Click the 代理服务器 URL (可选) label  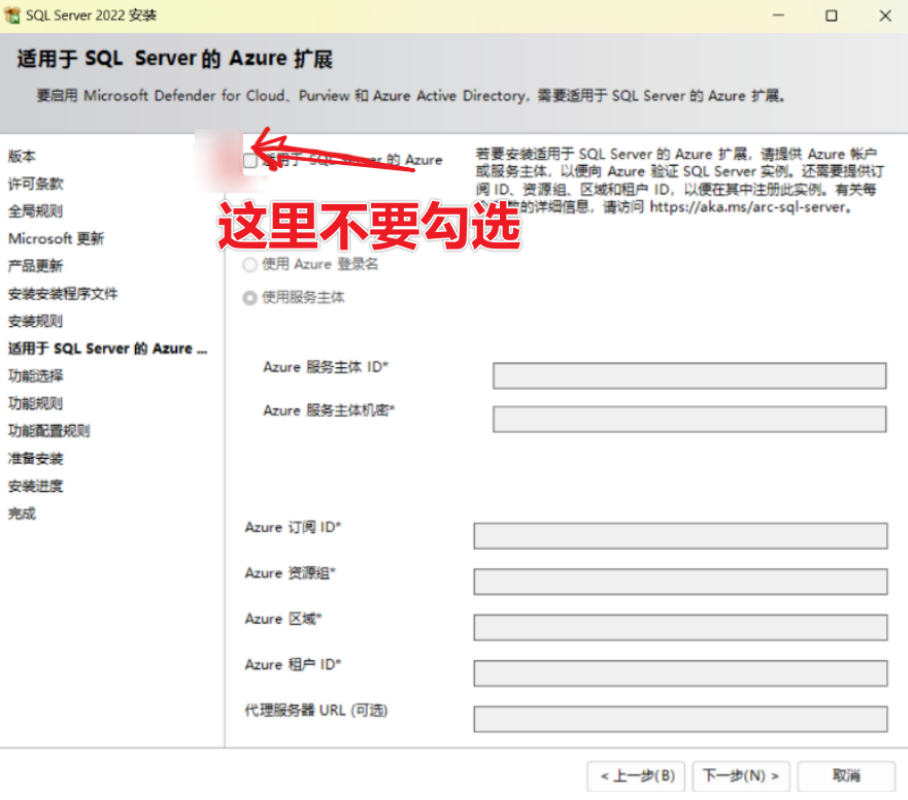[316, 710]
